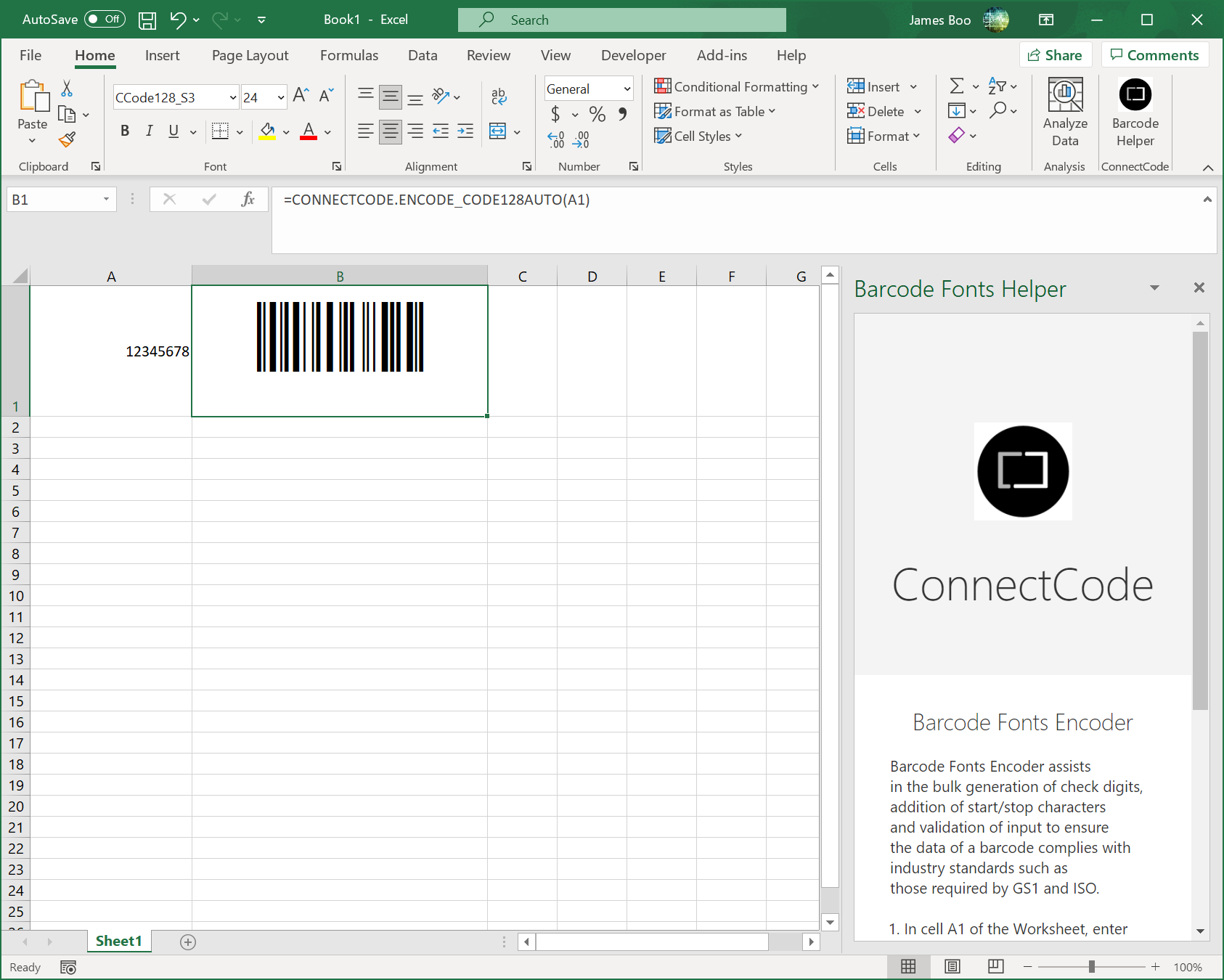The image size is (1224, 980).
Task: Click the Merge & Center icon
Action: click(x=498, y=131)
